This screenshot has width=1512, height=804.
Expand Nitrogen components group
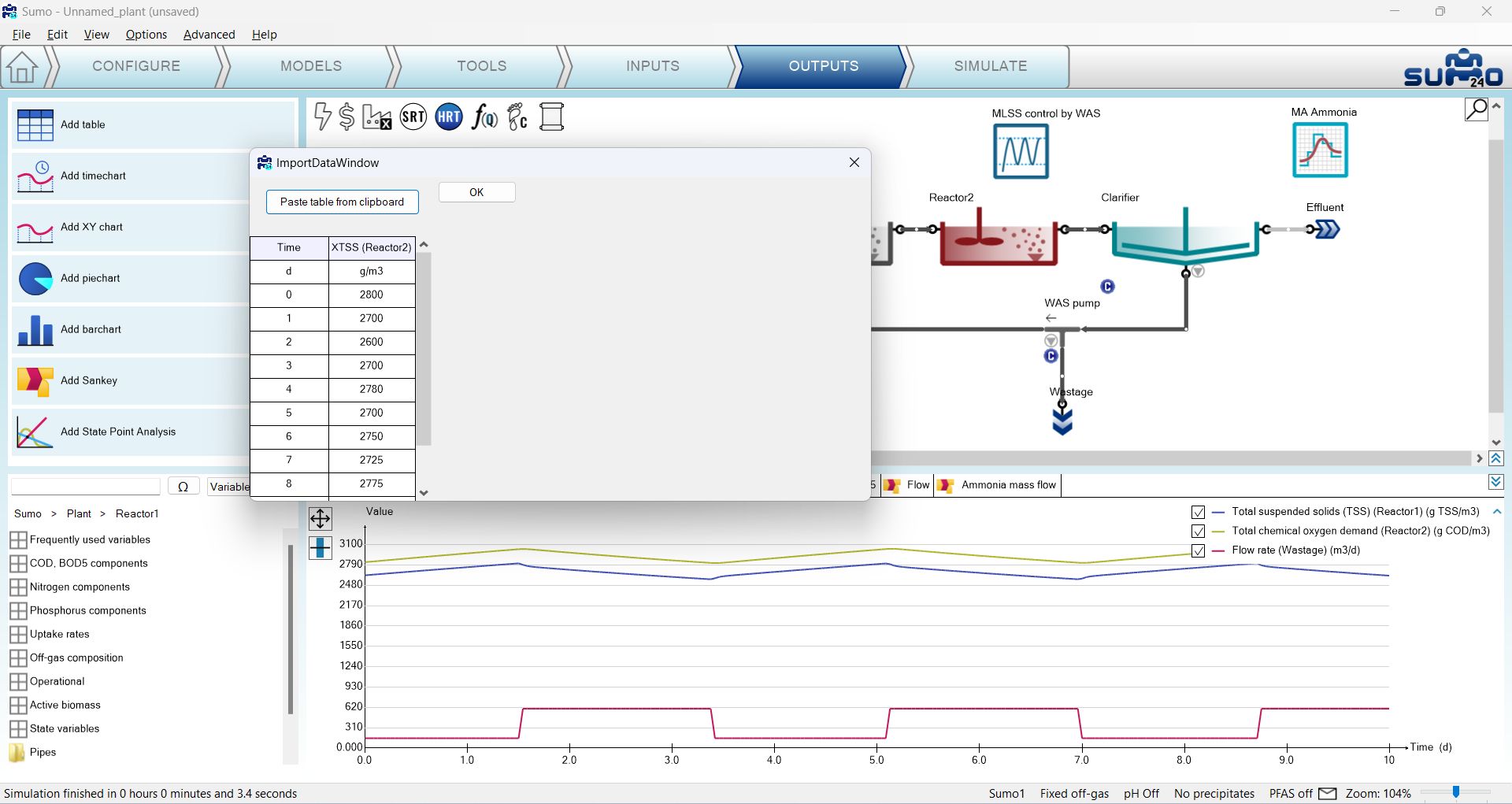coord(18,587)
